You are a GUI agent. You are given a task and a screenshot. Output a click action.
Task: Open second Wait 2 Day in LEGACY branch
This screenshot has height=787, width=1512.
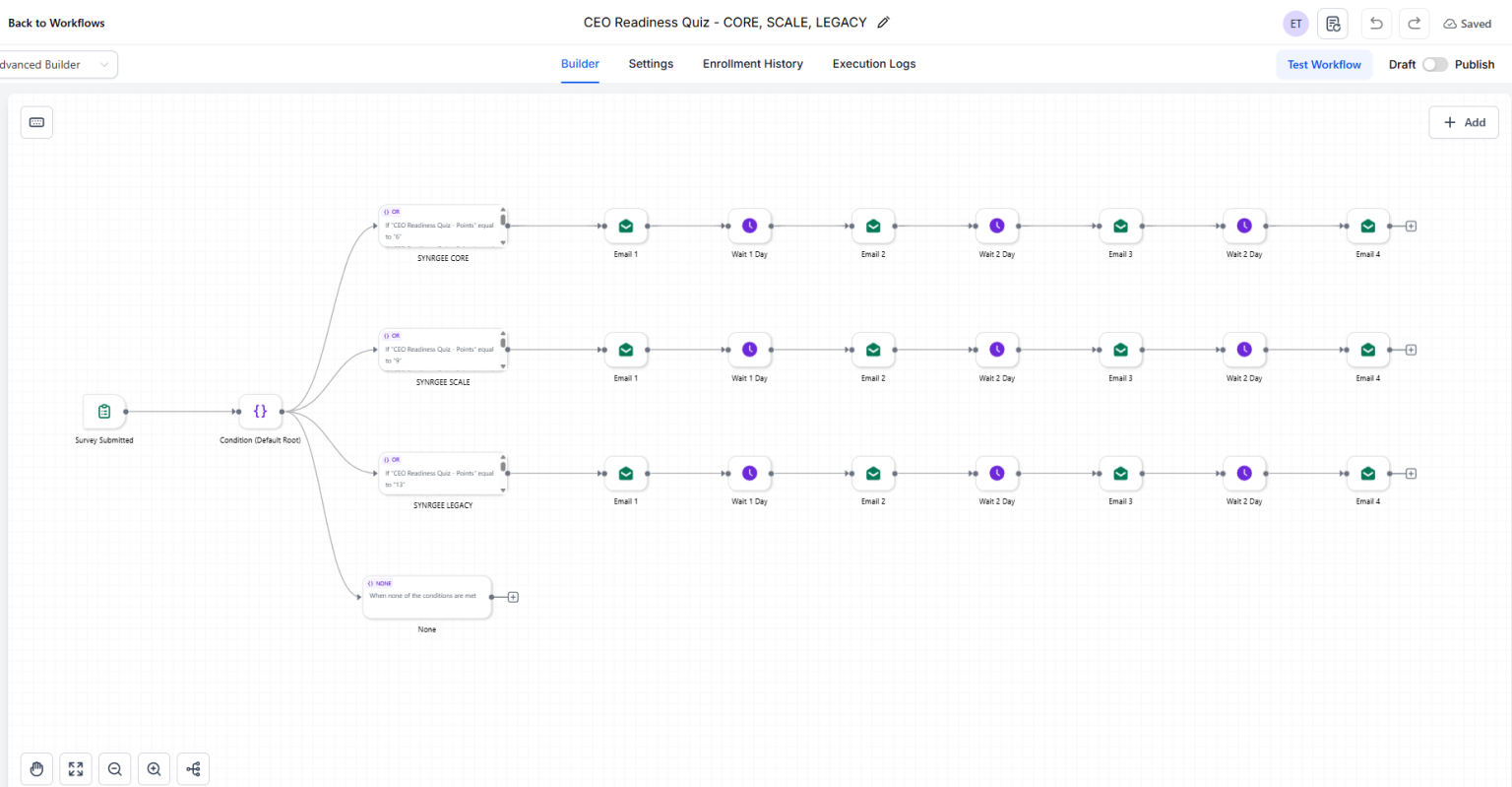click(1244, 474)
